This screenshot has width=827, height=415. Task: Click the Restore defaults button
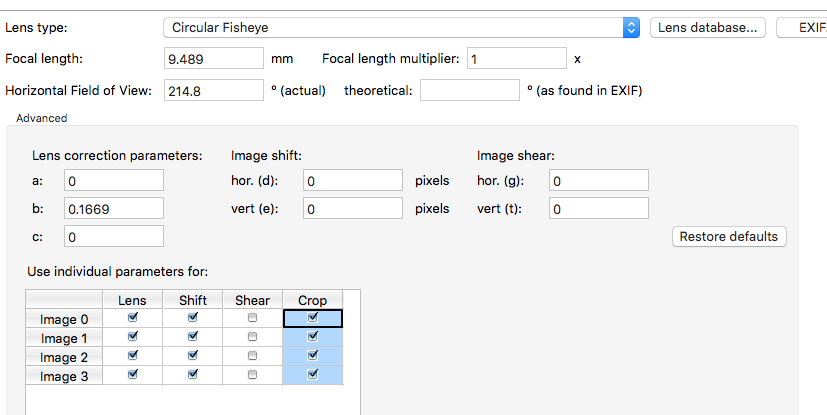729,236
